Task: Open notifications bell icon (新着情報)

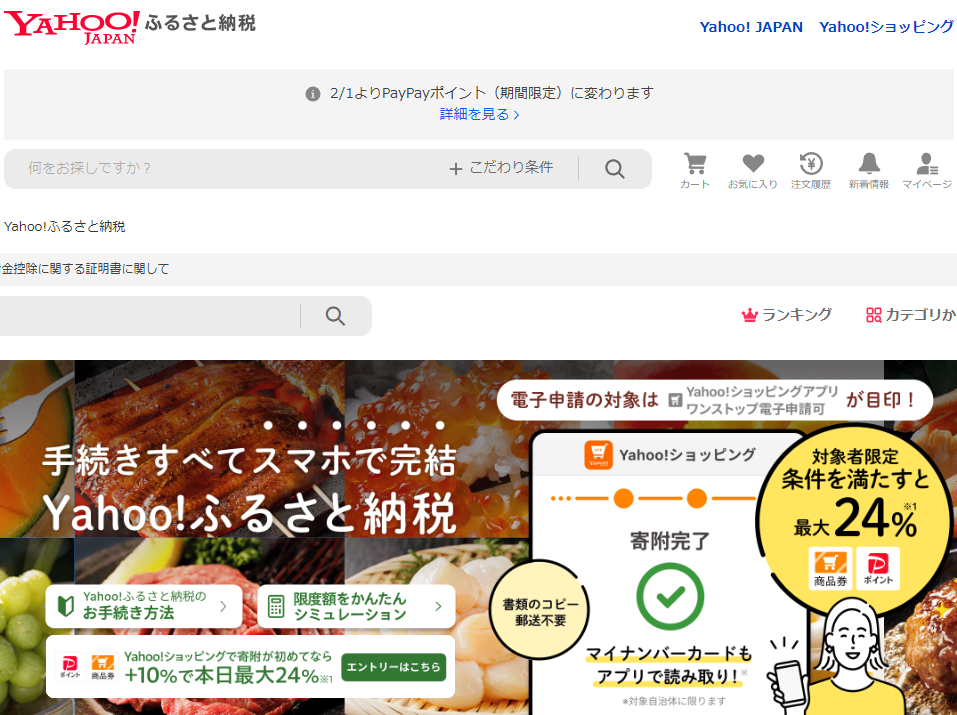Action: [869, 164]
